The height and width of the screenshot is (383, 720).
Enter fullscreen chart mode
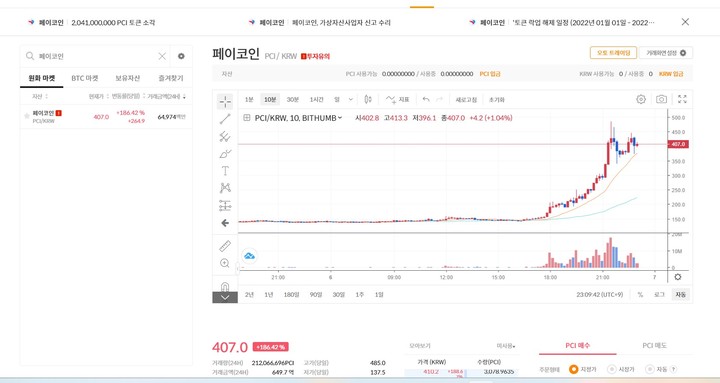pos(682,99)
